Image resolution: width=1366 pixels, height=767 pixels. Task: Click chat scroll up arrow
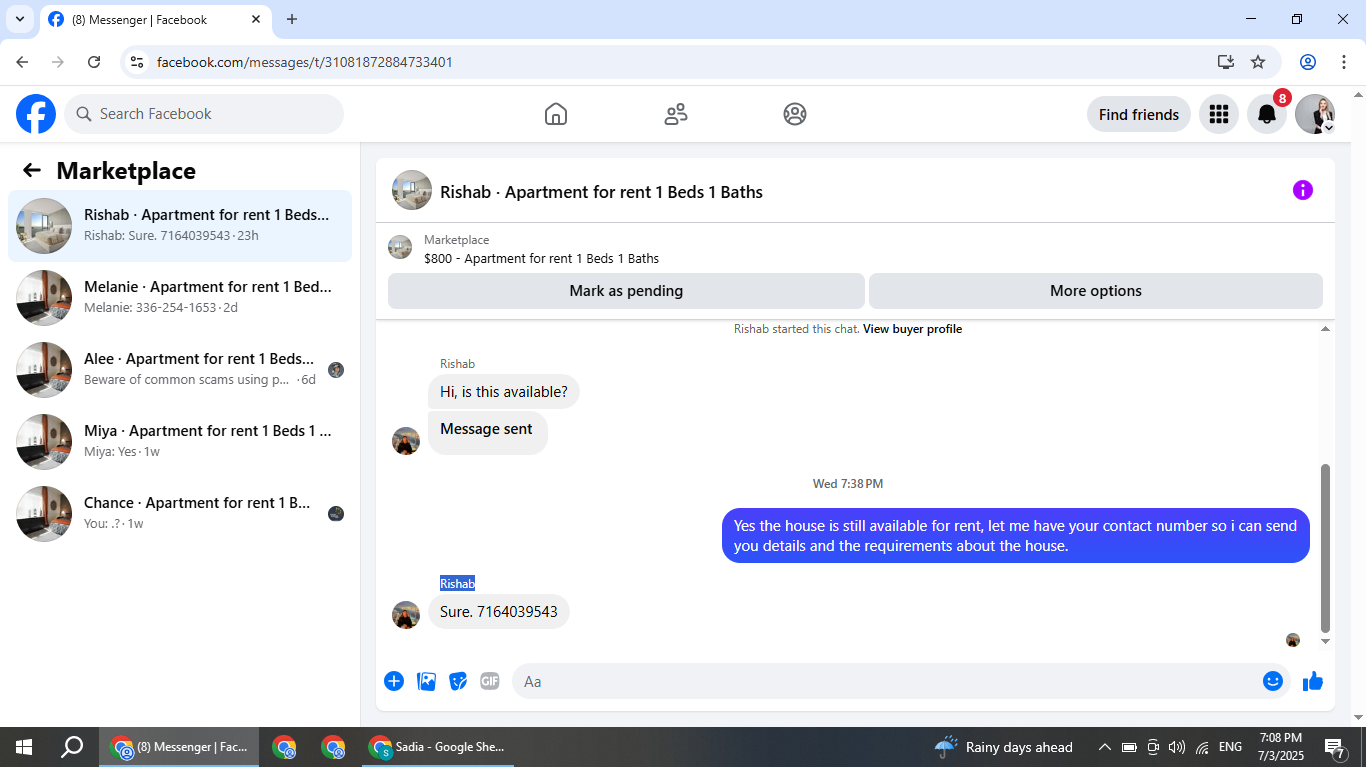coord(1326,329)
